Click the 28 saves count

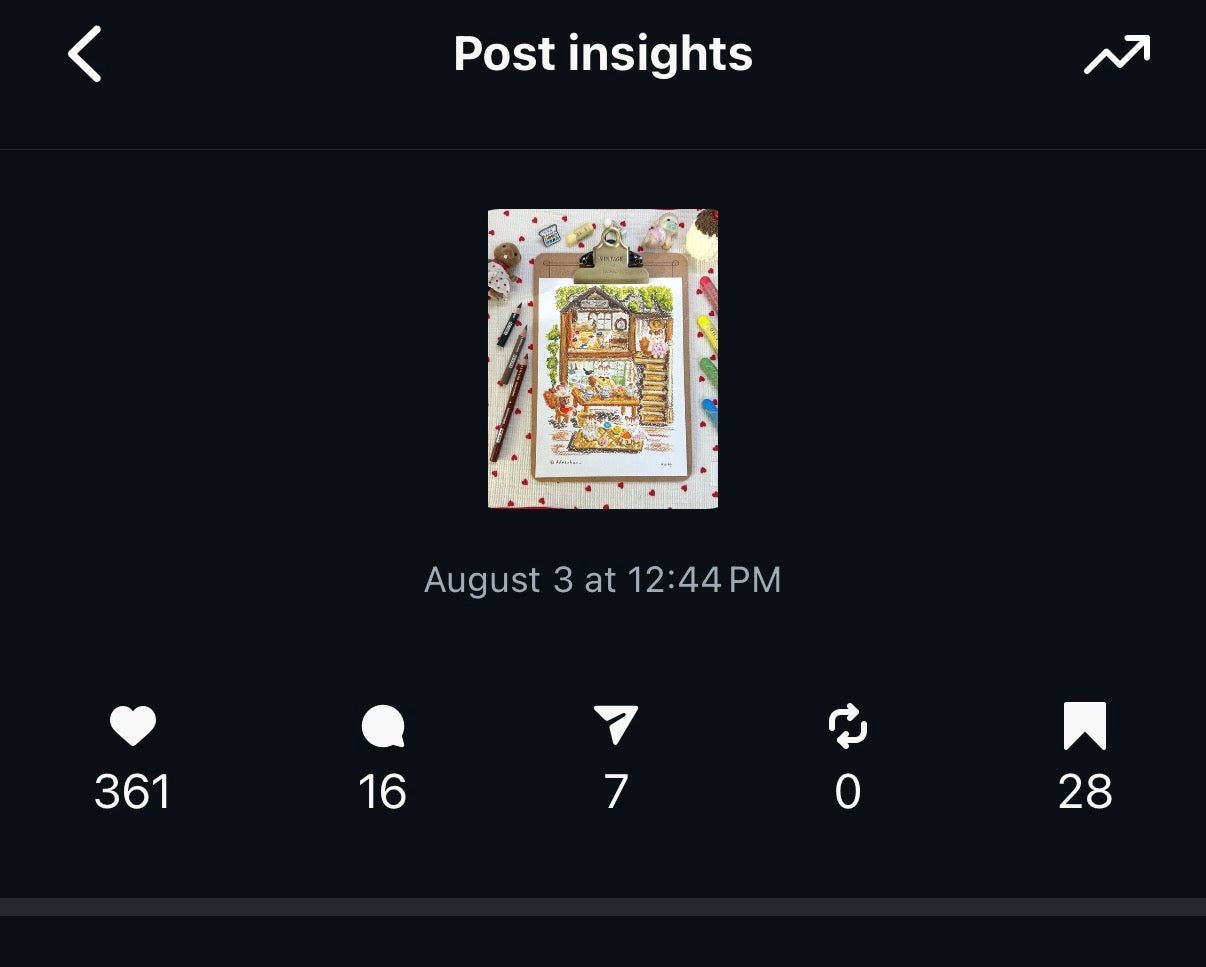click(1085, 792)
